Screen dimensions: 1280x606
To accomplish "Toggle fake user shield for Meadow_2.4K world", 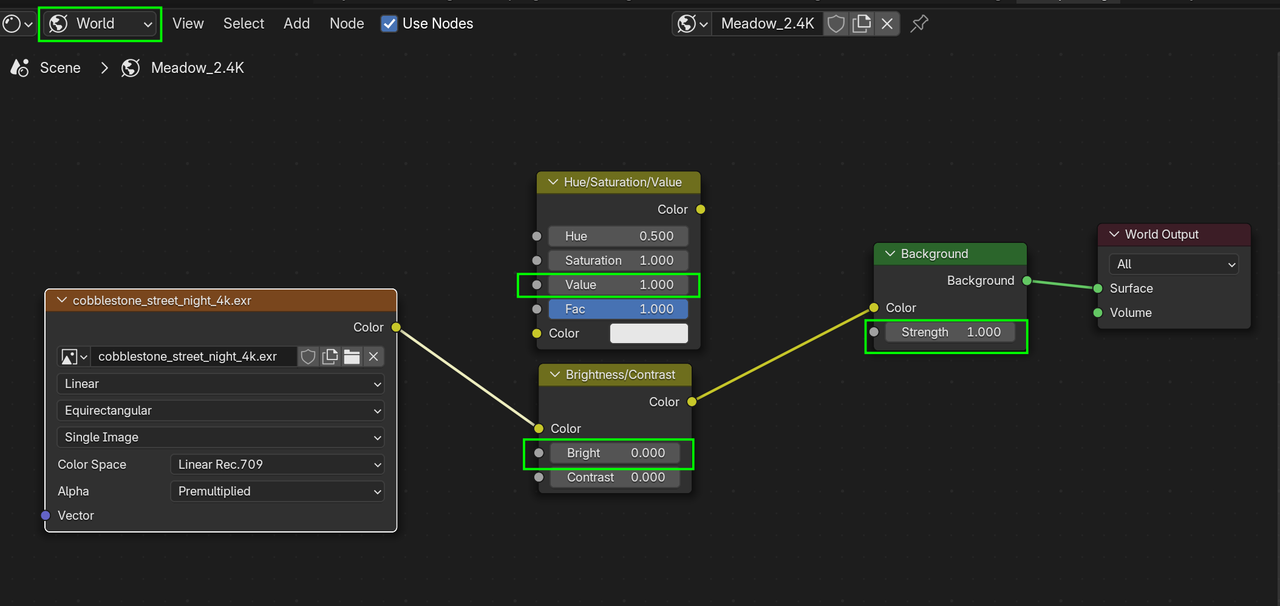I will click(x=836, y=23).
